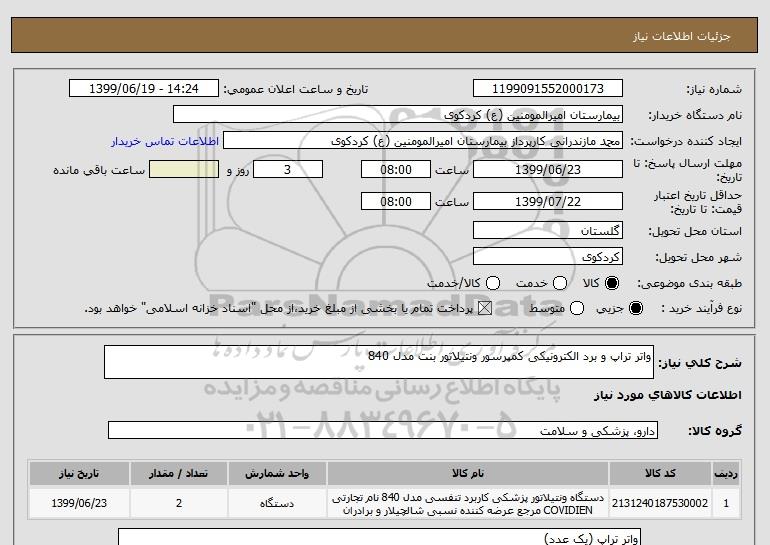Click the response deadline date 1399/06/23 field
The width and height of the screenshot is (770, 545).
(548, 169)
